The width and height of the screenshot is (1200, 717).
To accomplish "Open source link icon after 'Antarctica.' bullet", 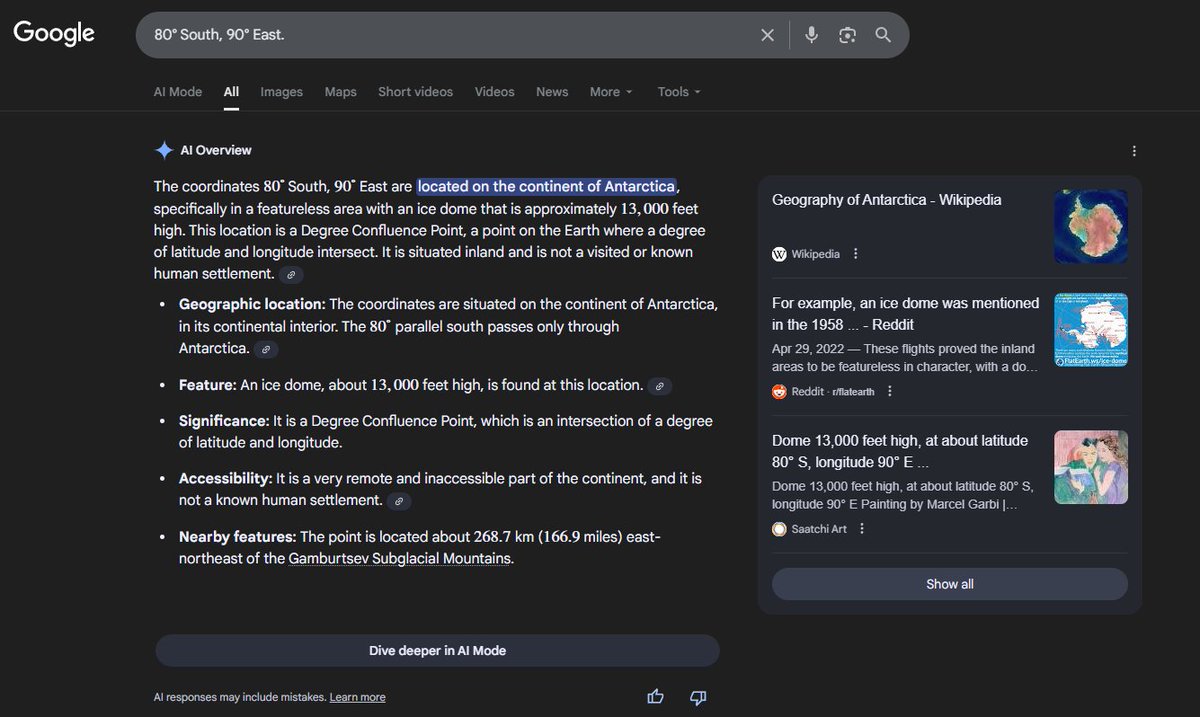I will (265, 349).
